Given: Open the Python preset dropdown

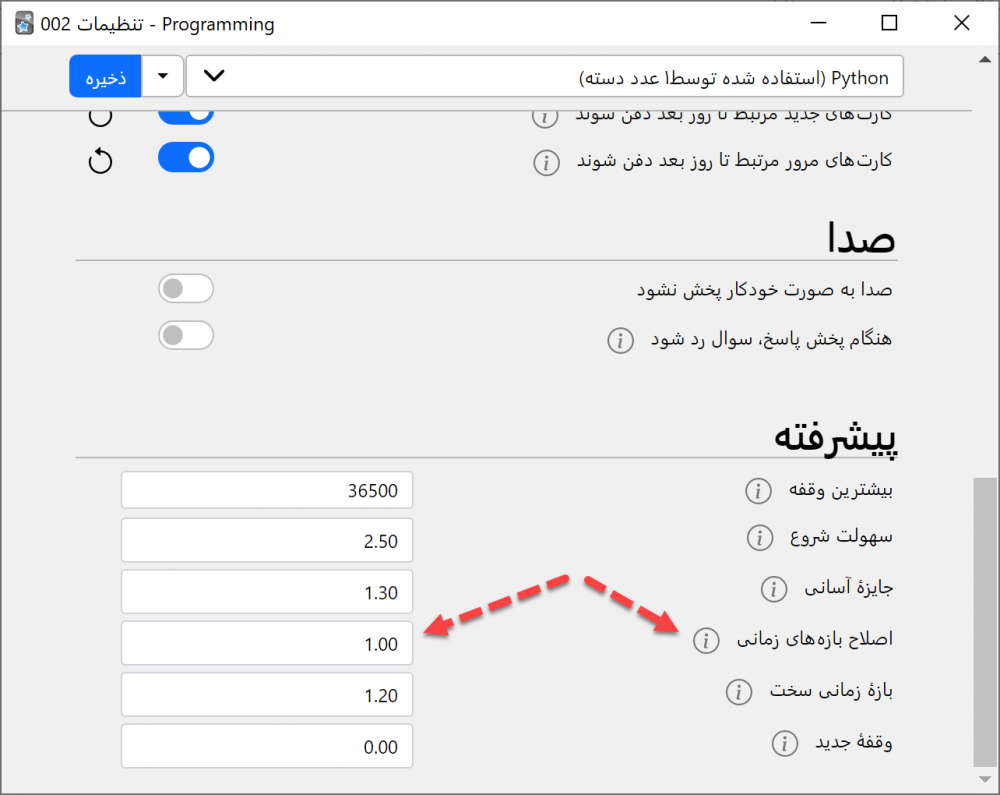Looking at the screenshot, I should pyautogui.click(x=544, y=77).
